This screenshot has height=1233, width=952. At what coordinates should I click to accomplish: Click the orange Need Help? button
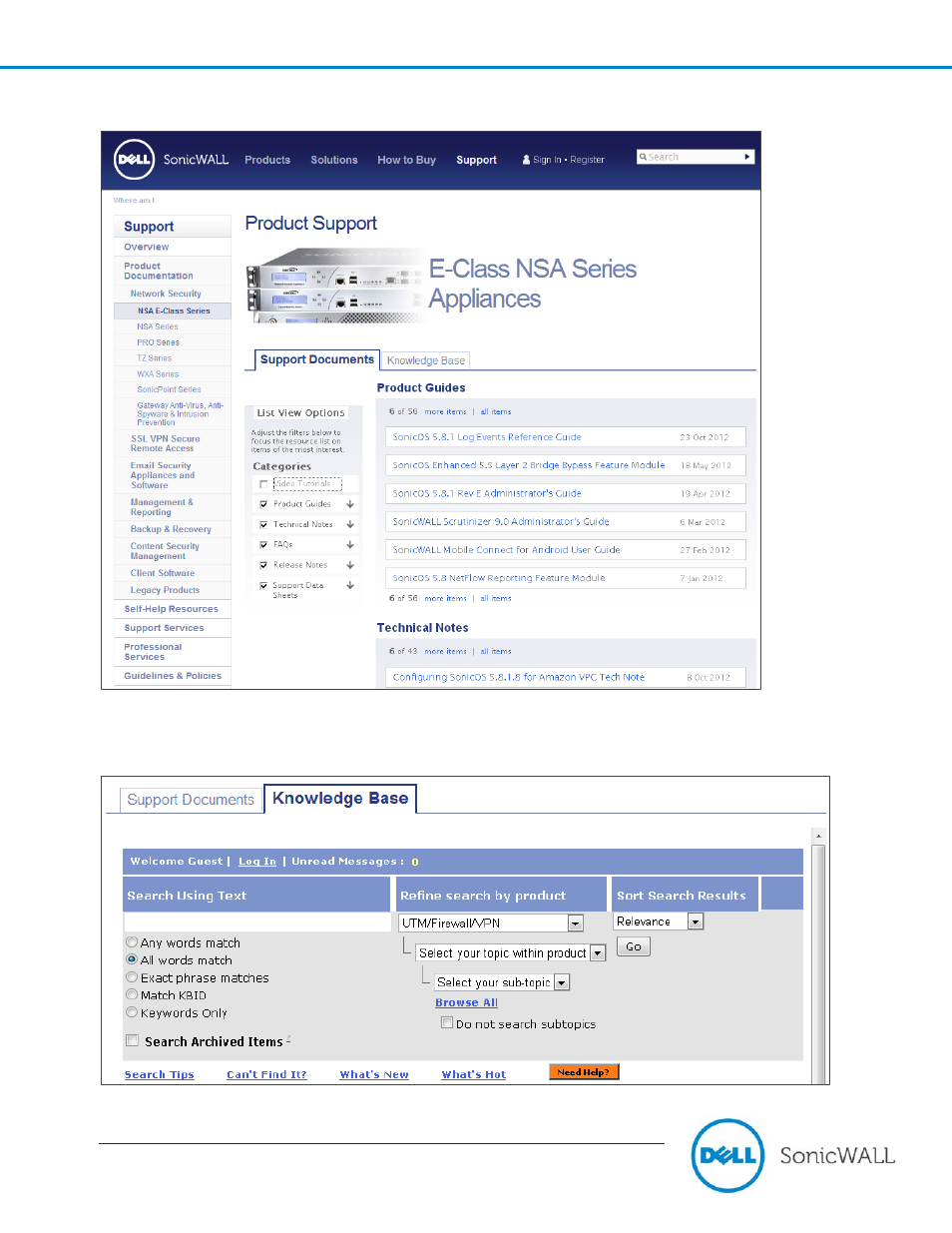pyautogui.click(x=584, y=1072)
